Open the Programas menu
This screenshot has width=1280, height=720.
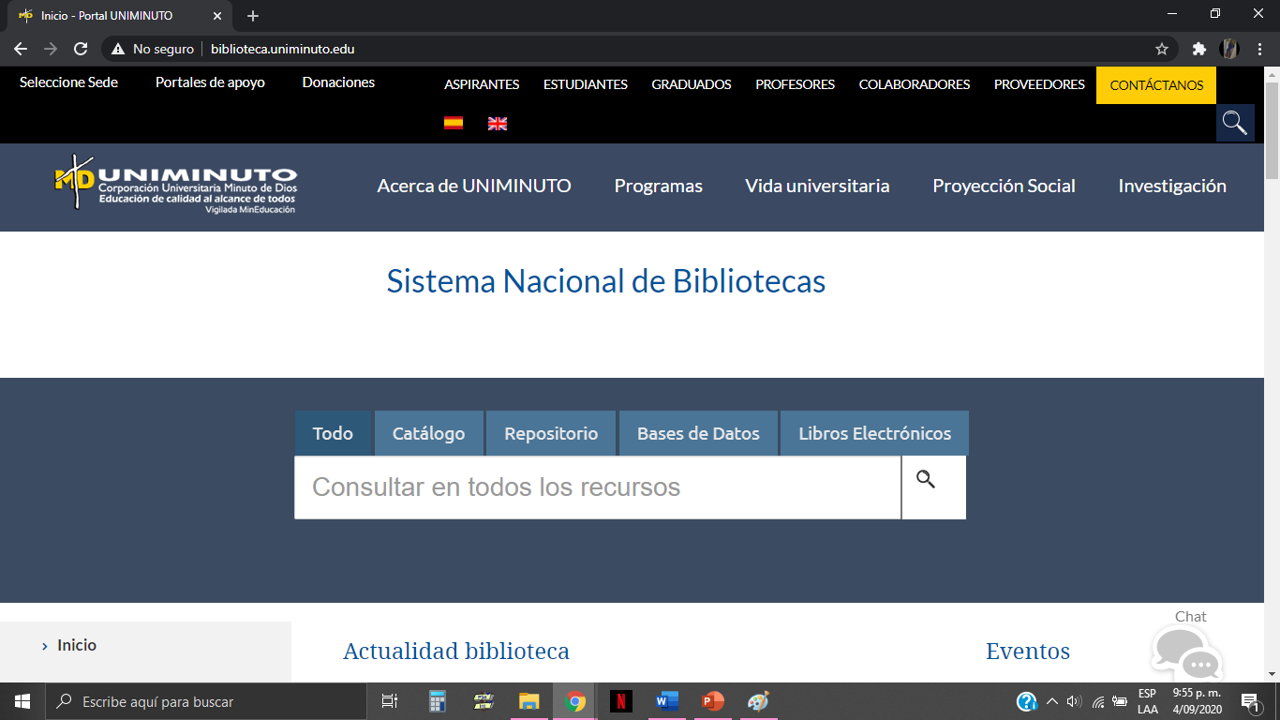[658, 186]
